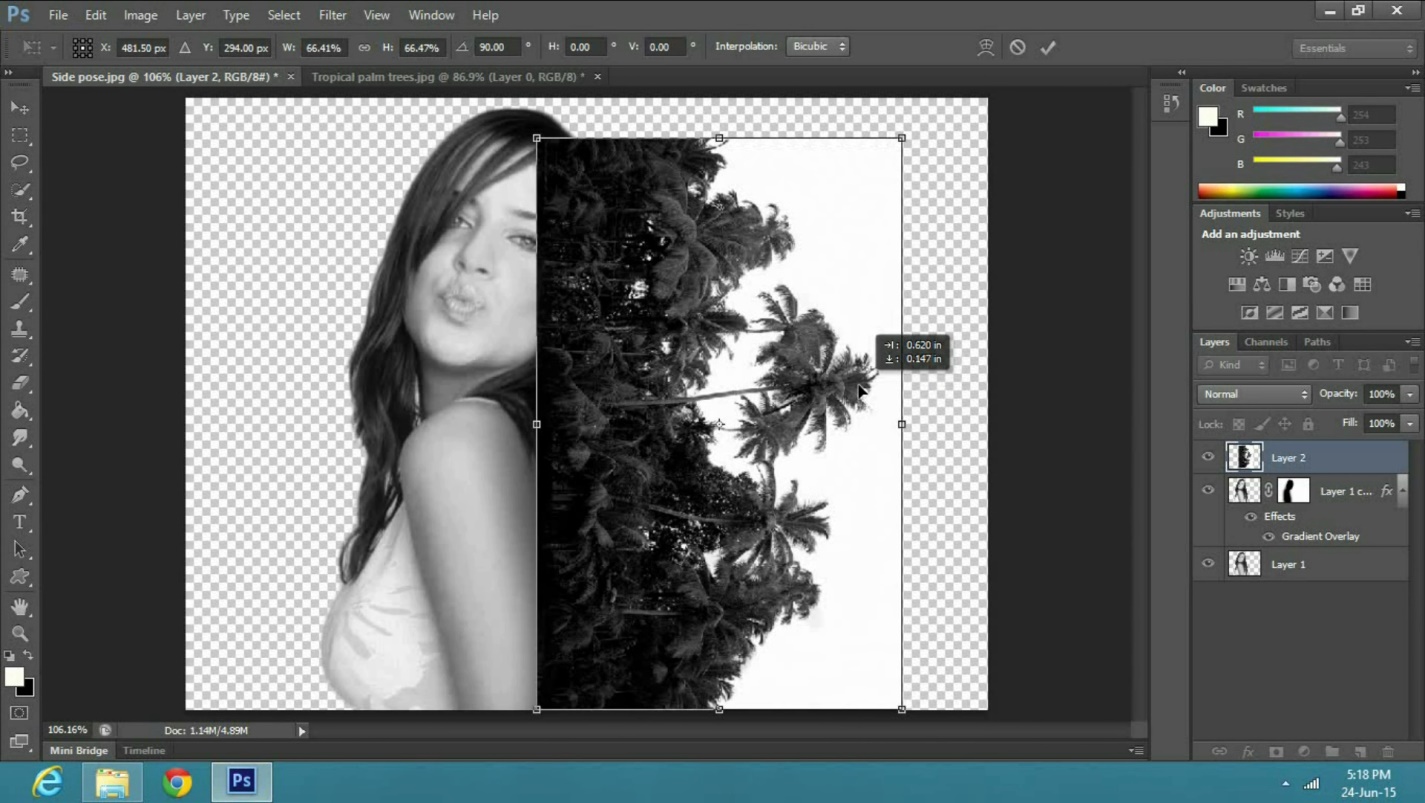Open the Interpolation Bicubic dropdown
Image resolution: width=1425 pixels, height=803 pixels.
[818, 47]
